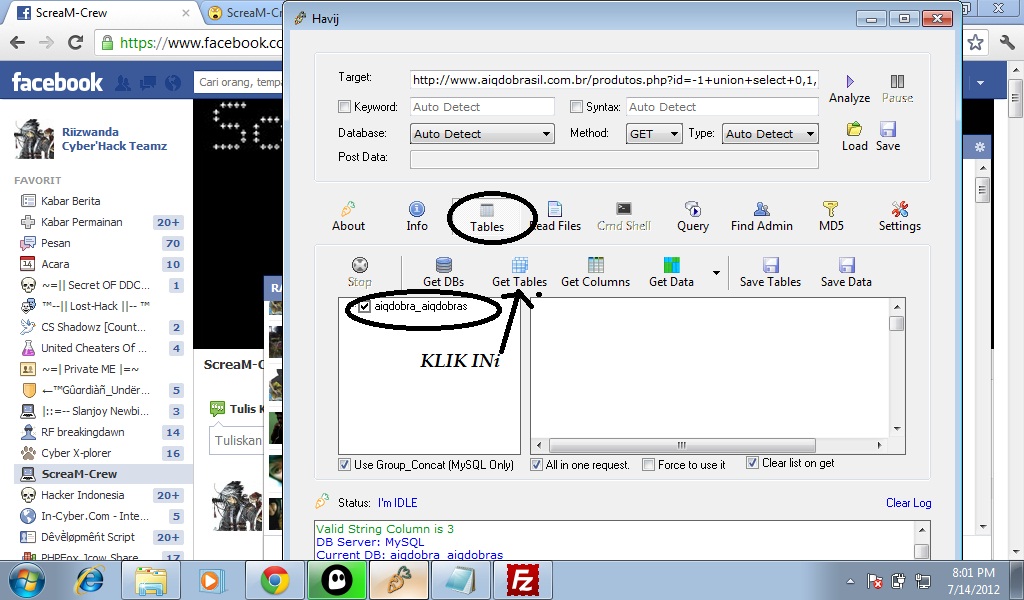
Task: Open FileZilla from taskbar
Action: coord(522,580)
